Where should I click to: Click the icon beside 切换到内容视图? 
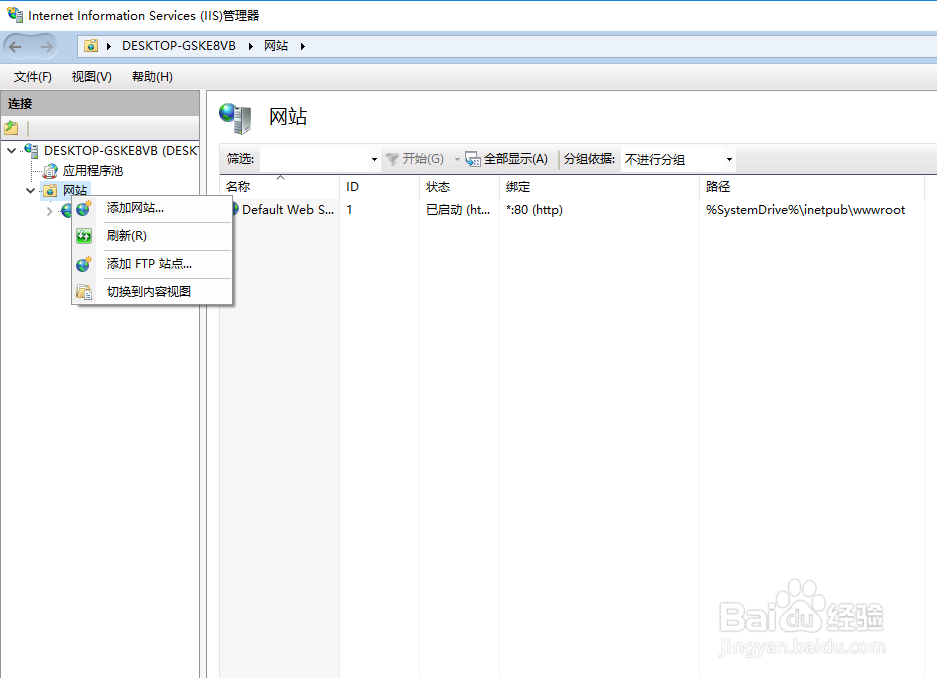coord(84,292)
